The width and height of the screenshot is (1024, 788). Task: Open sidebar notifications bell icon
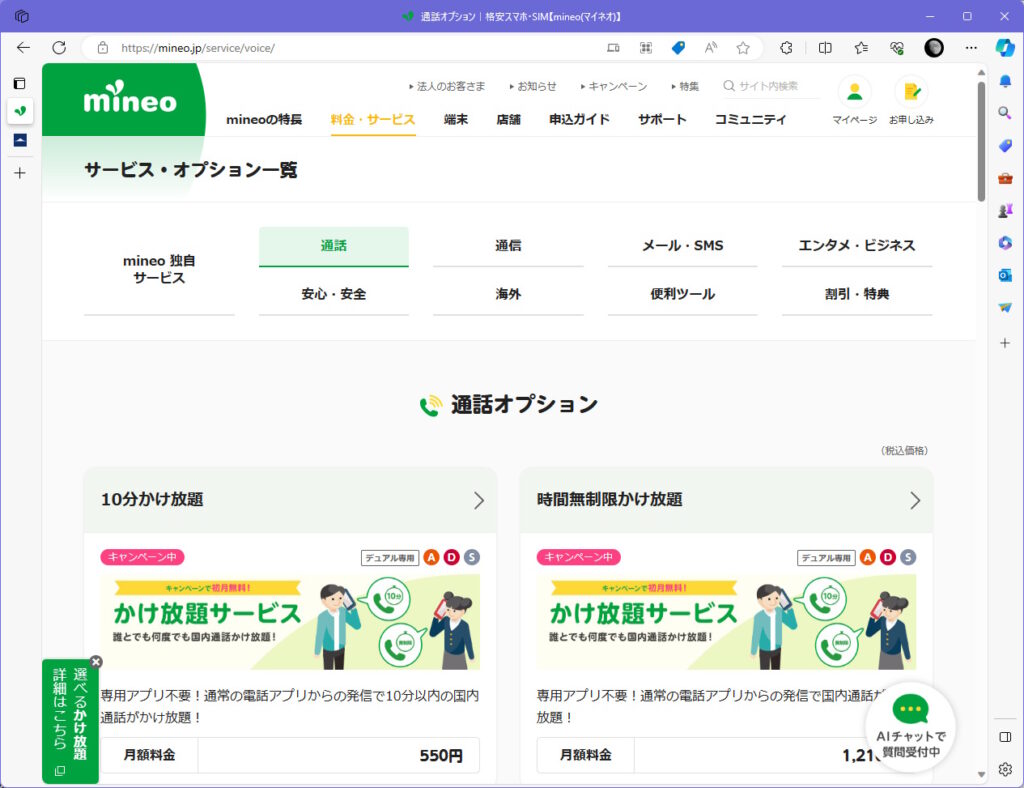pyautogui.click(x=1005, y=81)
